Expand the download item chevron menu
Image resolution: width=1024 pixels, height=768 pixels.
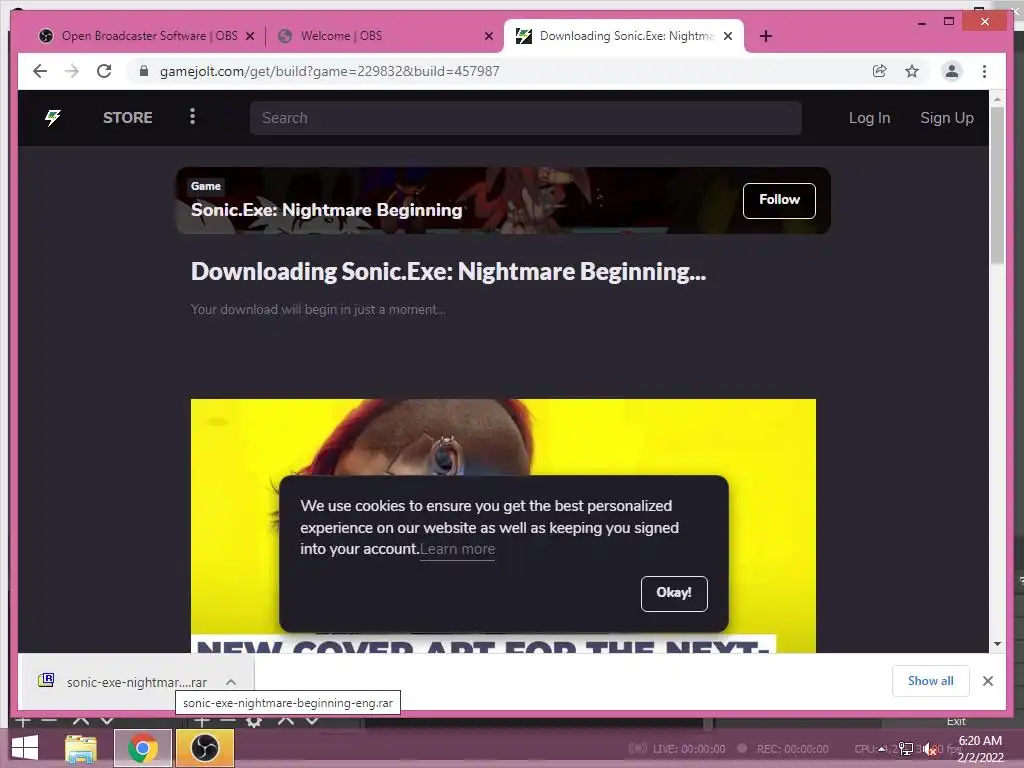pos(231,682)
